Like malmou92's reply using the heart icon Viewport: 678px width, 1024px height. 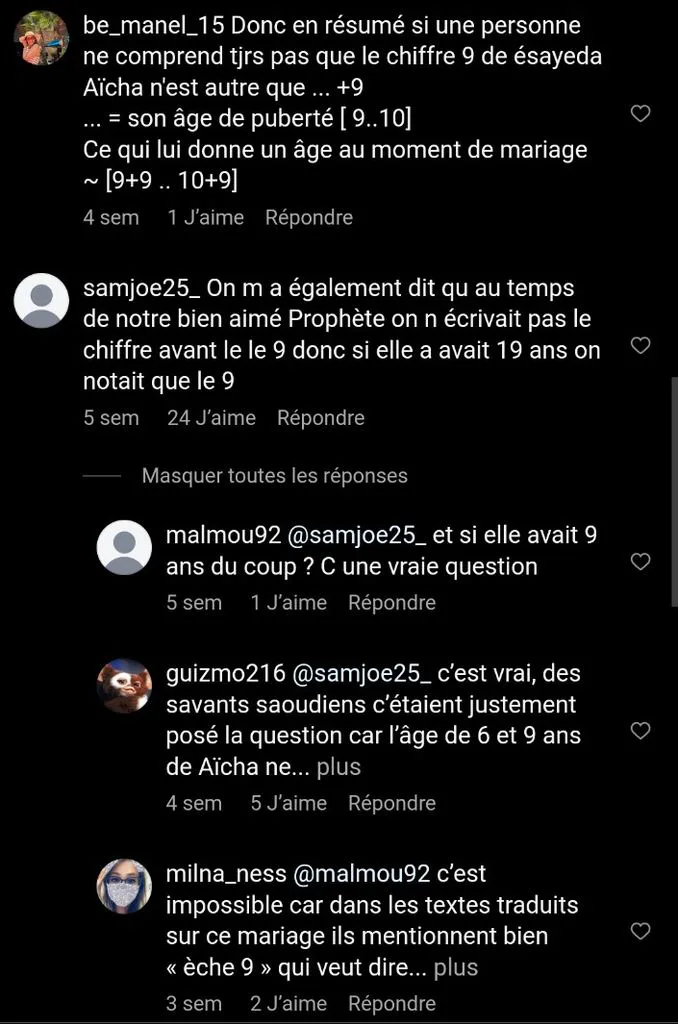pos(640,562)
